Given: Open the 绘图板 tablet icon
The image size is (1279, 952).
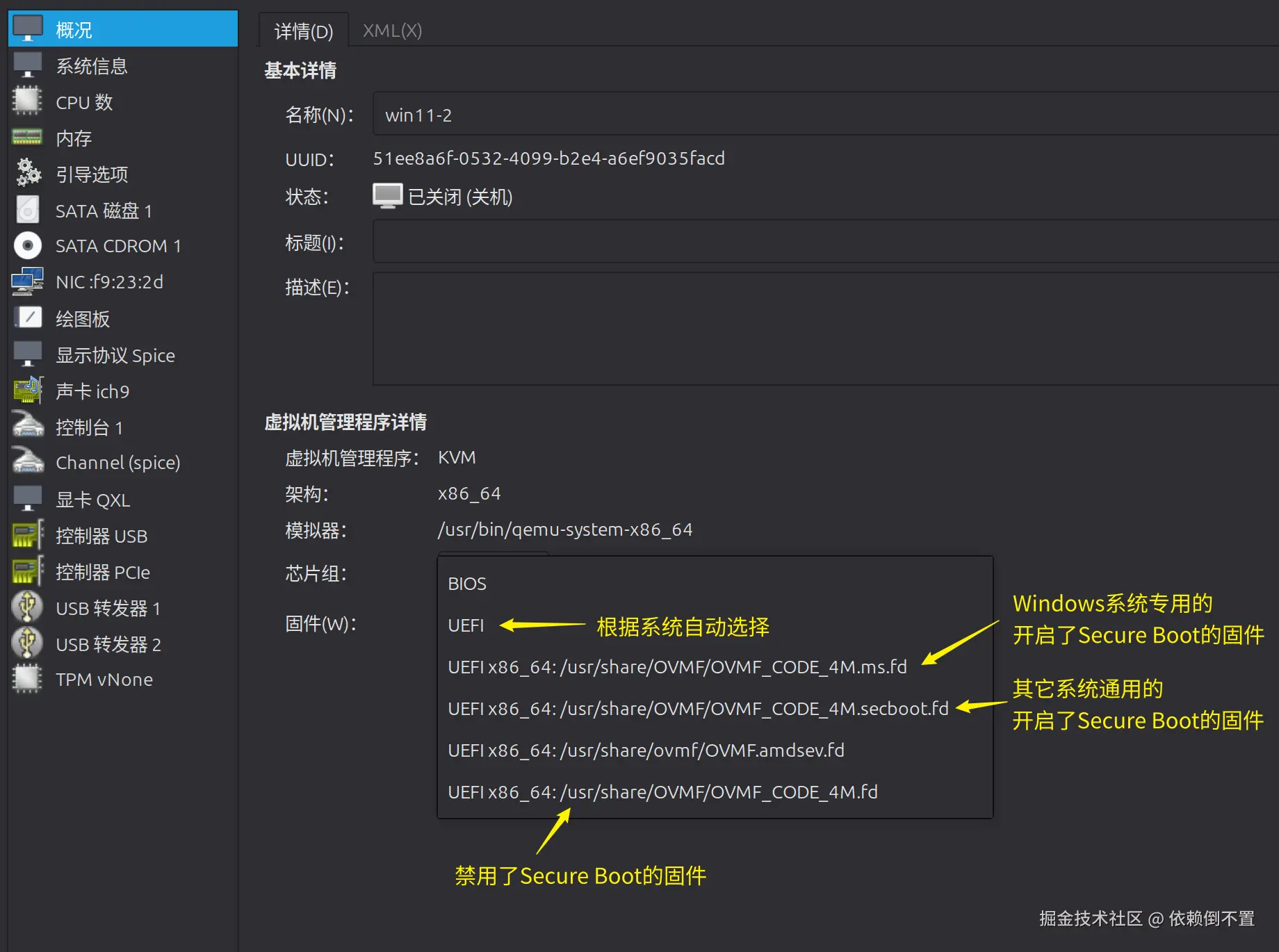Looking at the screenshot, I should (28, 318).
